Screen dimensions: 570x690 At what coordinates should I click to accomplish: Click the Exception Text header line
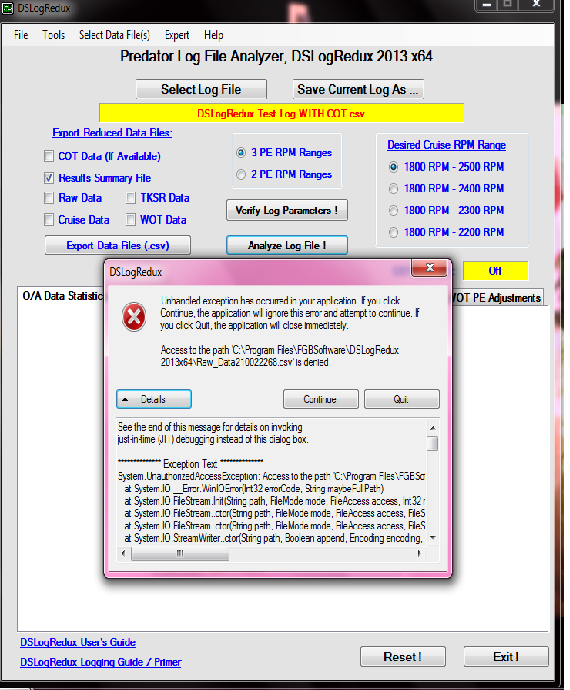191,464
